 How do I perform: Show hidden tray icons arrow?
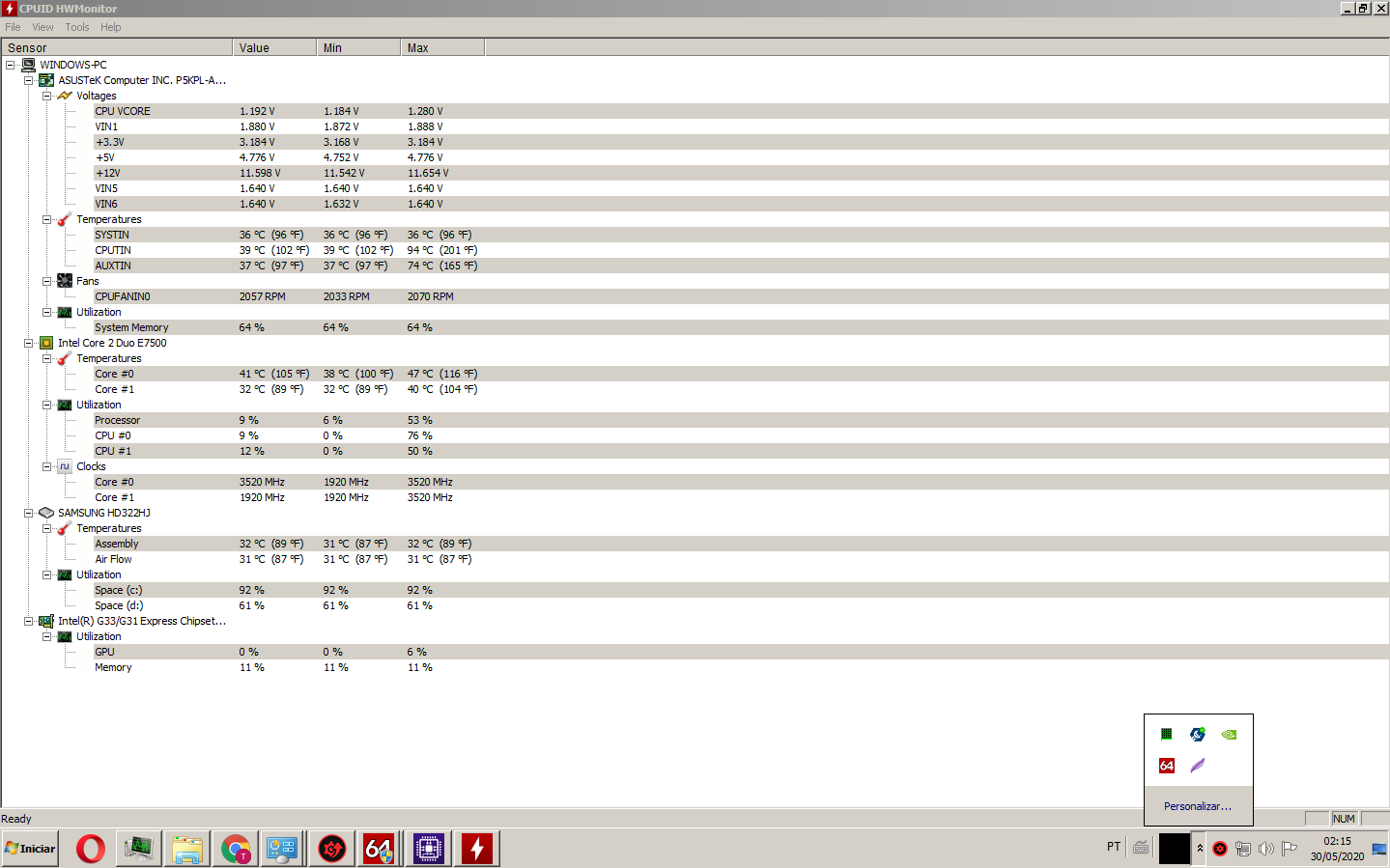pos(1200,849)
